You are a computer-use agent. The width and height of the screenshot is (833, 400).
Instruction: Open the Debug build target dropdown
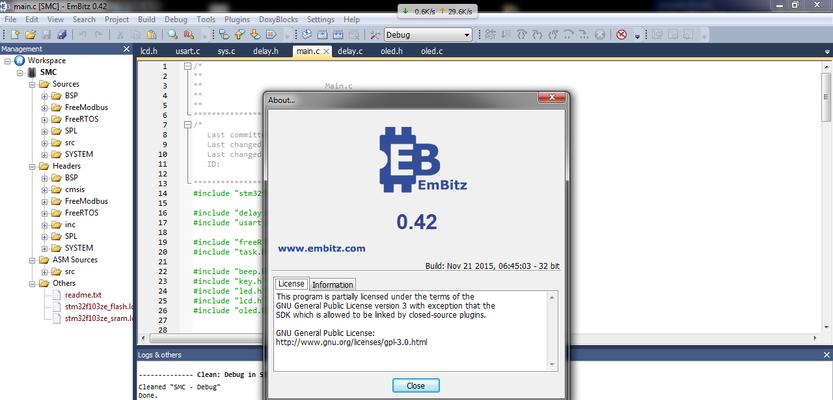click(467, 35)
